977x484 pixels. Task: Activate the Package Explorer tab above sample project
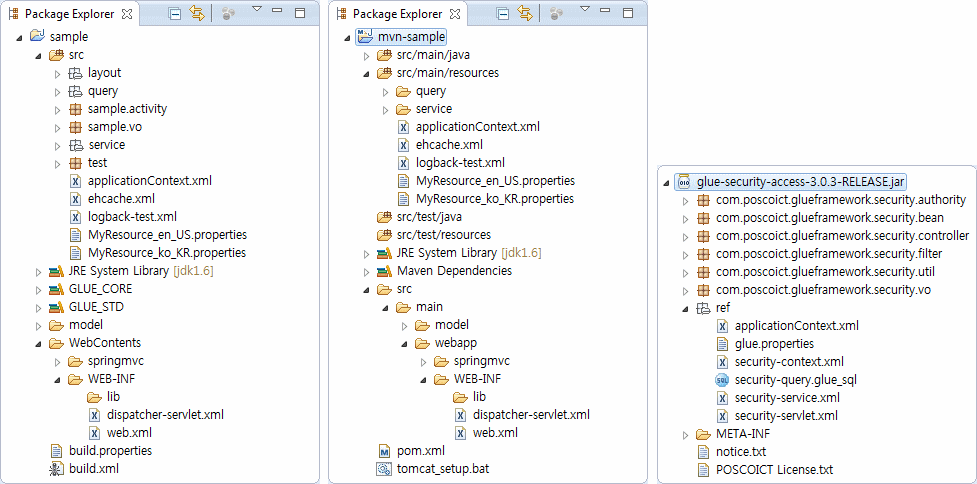click(x=69, y=14)
